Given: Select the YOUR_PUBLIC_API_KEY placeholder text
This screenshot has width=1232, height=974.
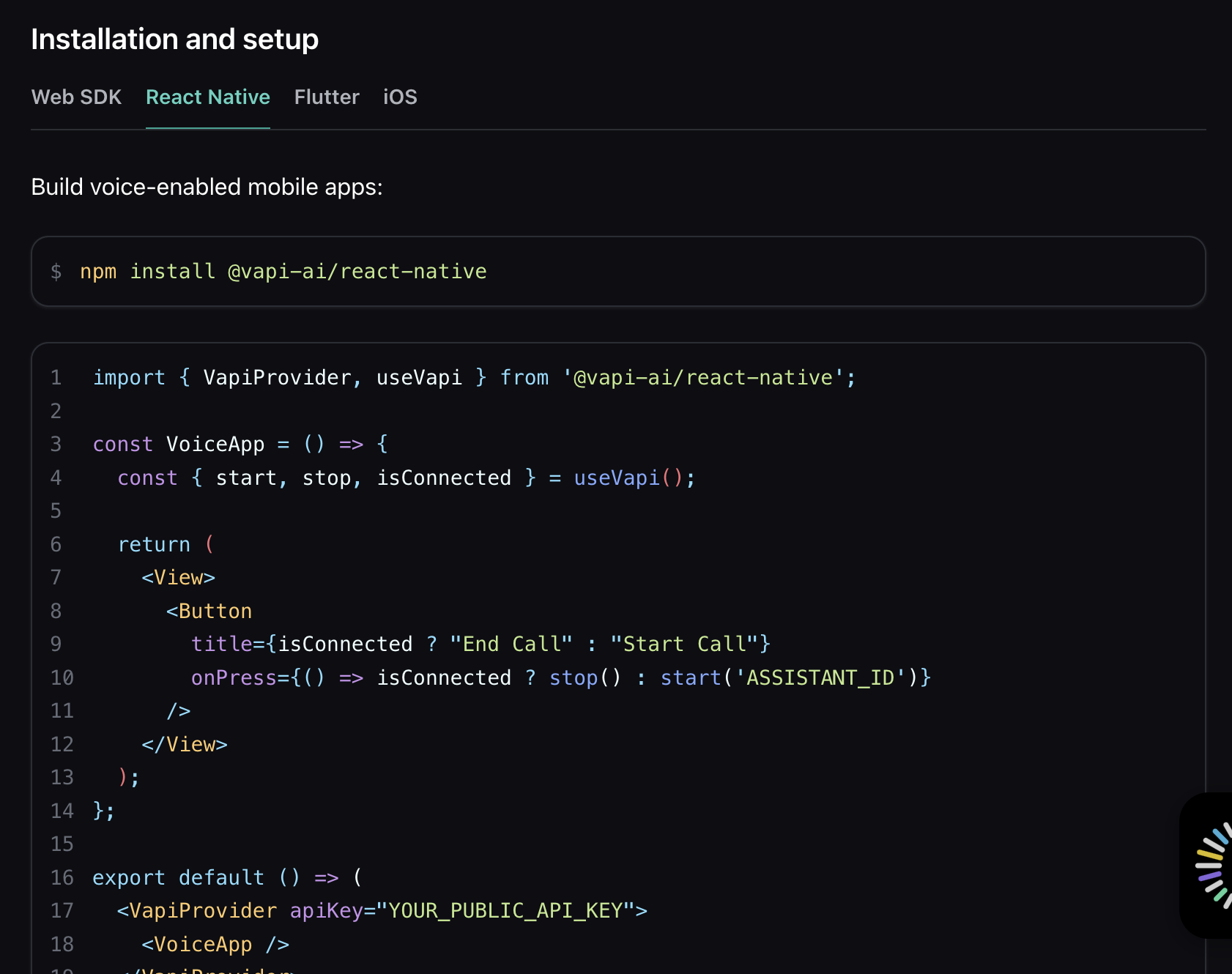Looking at the screenshot, I should pyautogui.click(x=509, y=910).
